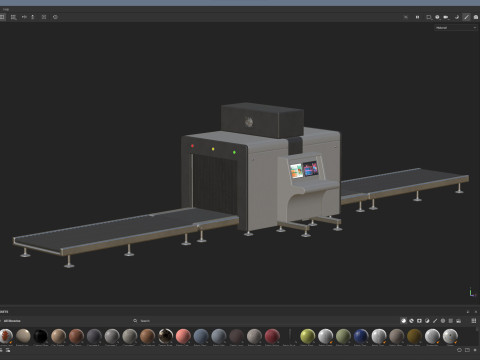This screenshot has height=360, width=480.
Task: Open the Material channel display dropdown
Action: point(456,28)
